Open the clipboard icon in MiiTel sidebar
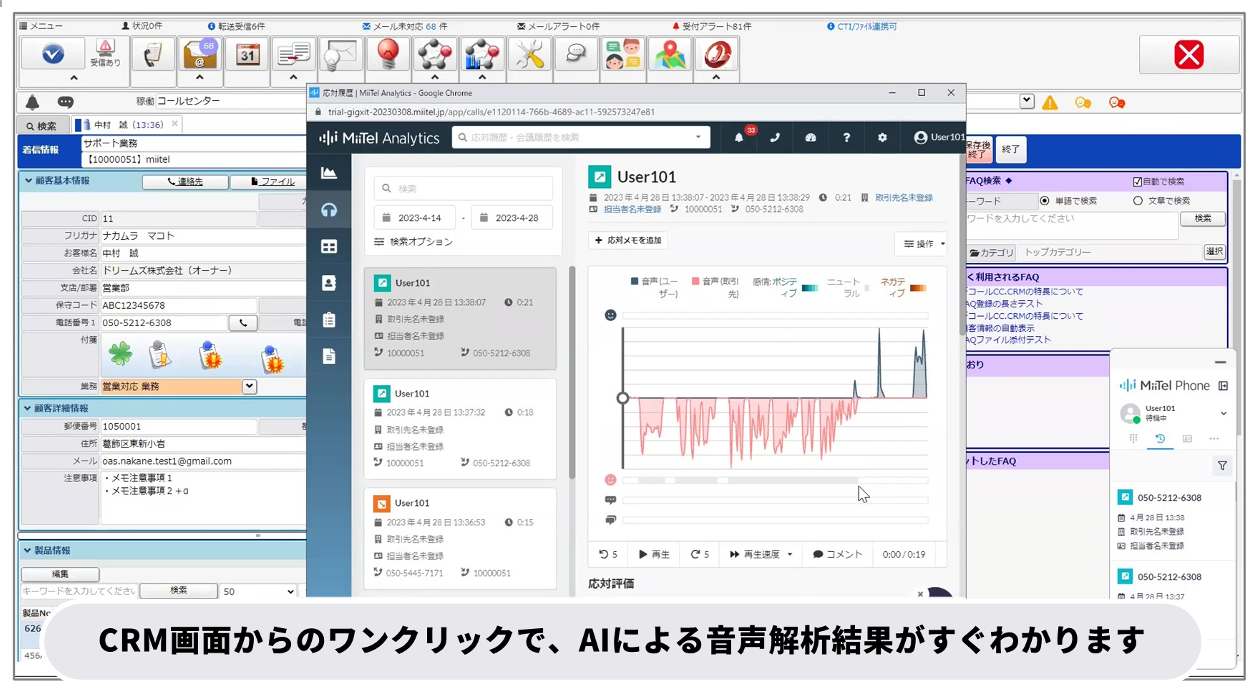Screen dimensions: 1258x692 pos(328,320)
